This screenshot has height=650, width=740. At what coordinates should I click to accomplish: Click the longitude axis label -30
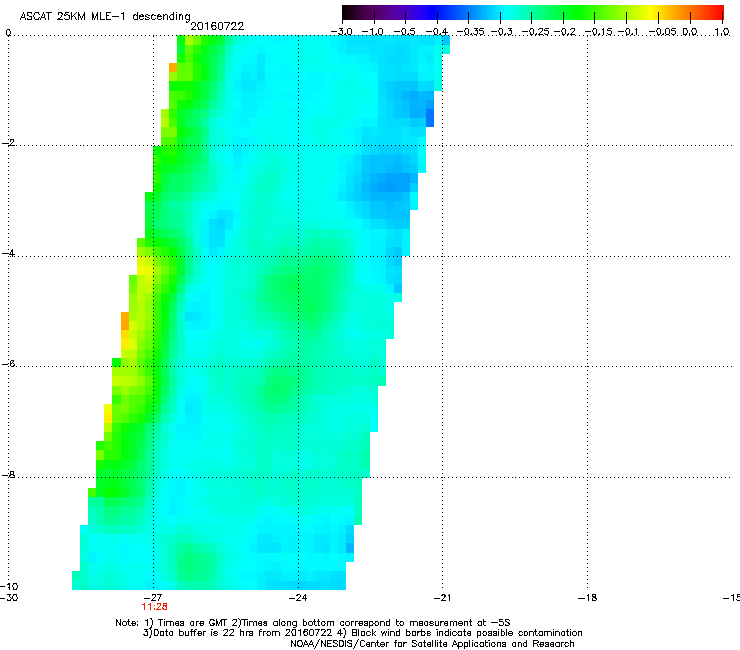(x=9, y=597)
